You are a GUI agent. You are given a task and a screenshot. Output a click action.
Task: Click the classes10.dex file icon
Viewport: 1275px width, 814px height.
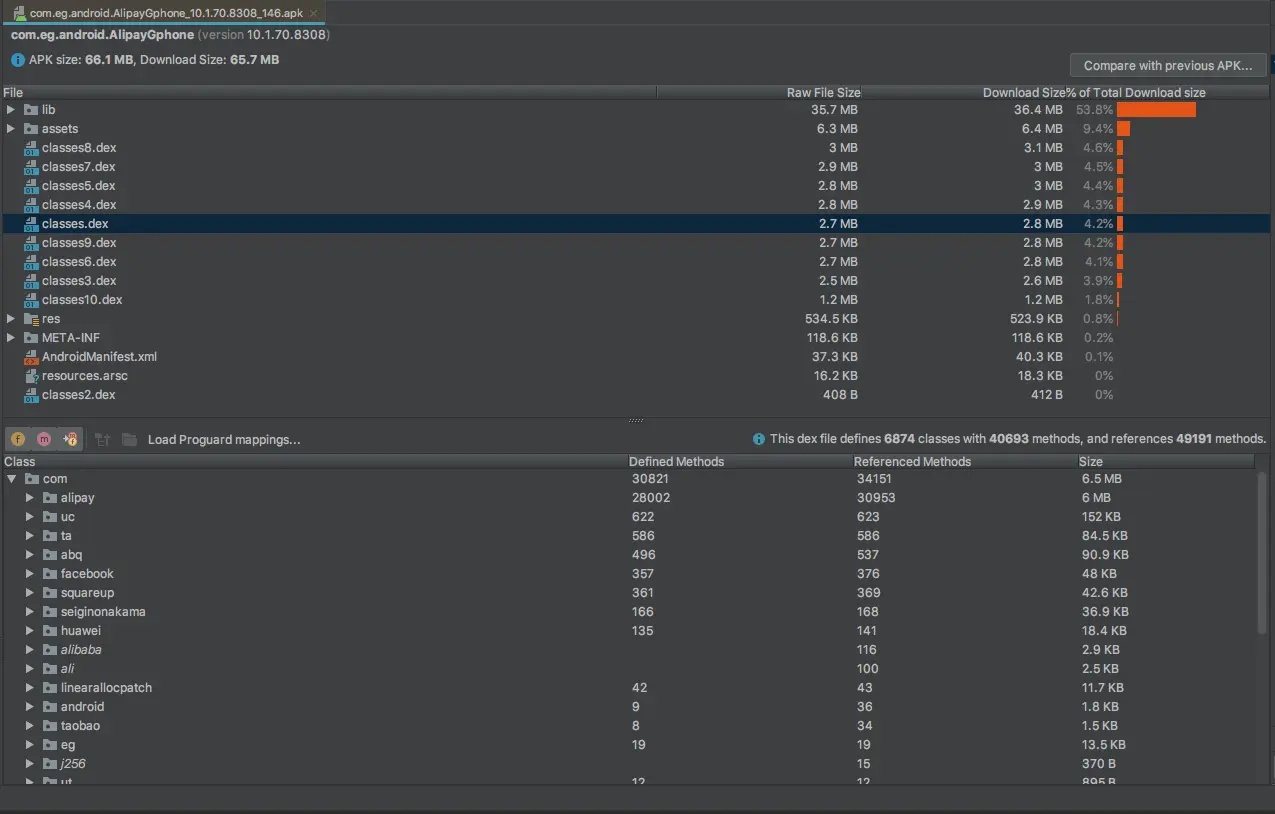[x=31, y=300]
